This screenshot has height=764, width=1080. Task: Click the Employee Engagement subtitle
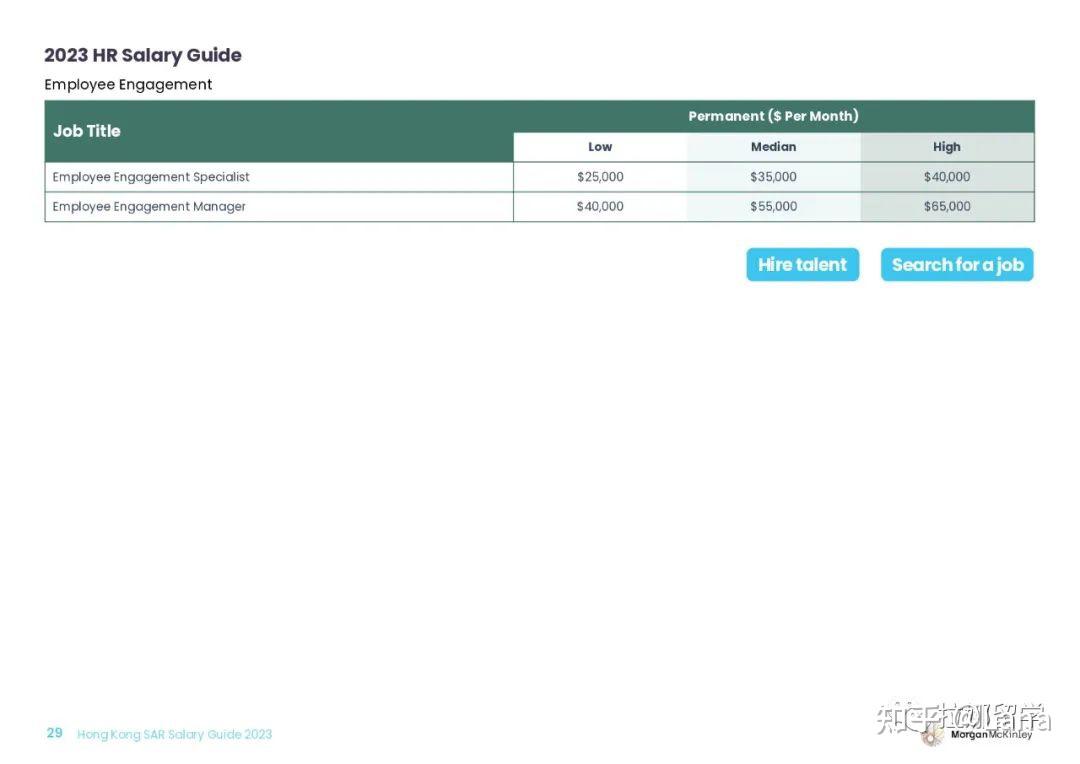pyautogui.click(x=128, y=85)
